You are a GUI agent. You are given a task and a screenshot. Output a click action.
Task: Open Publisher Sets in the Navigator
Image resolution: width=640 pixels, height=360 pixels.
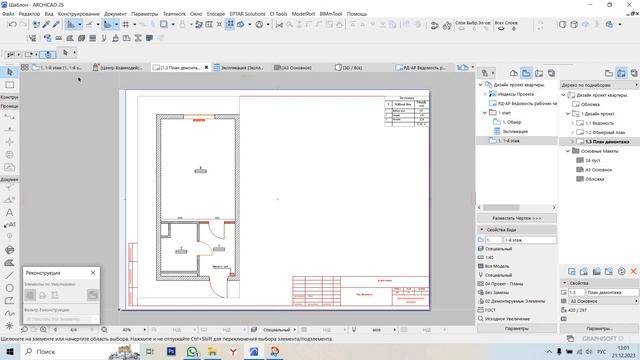pyautogui.click(x=551, y=73)
